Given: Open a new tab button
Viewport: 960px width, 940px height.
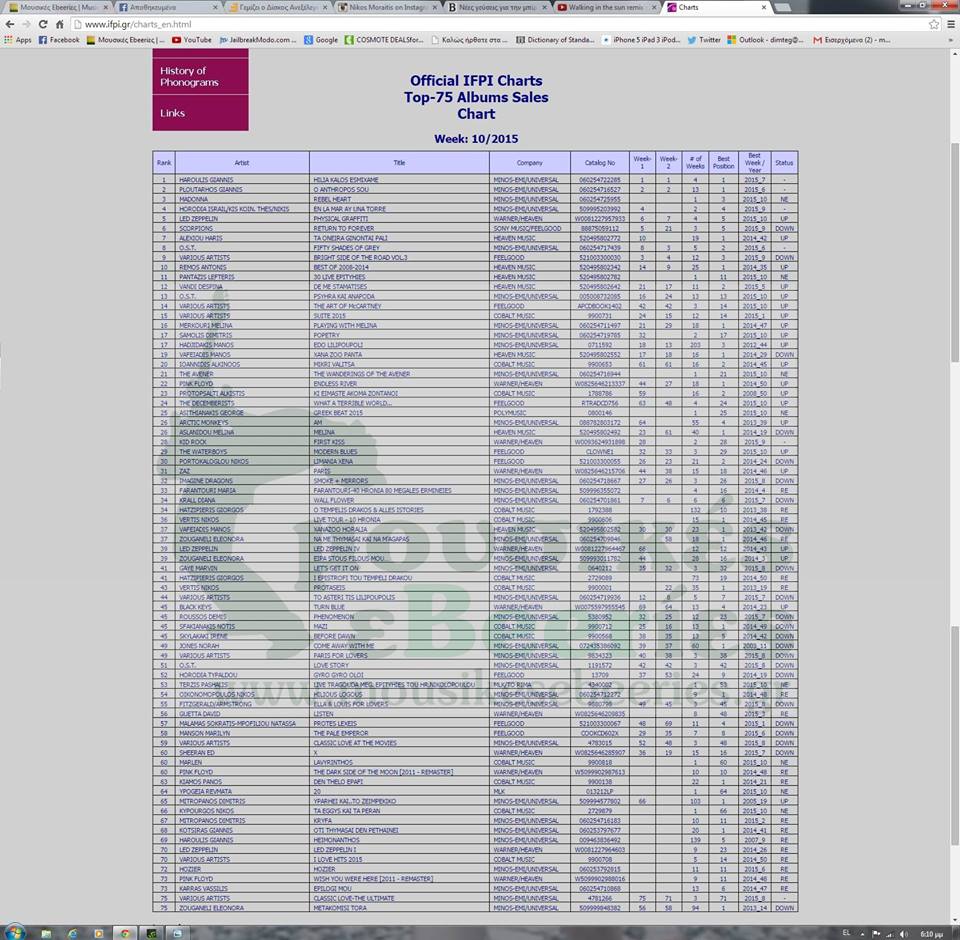Looking at the screenshot, I should pyautogui.click(x=782, y=7).
